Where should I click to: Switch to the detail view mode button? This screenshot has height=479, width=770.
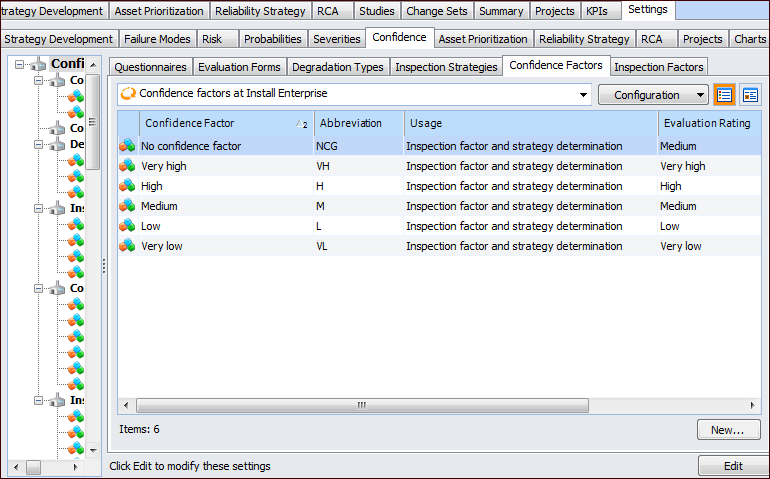(x=749, y=95)
